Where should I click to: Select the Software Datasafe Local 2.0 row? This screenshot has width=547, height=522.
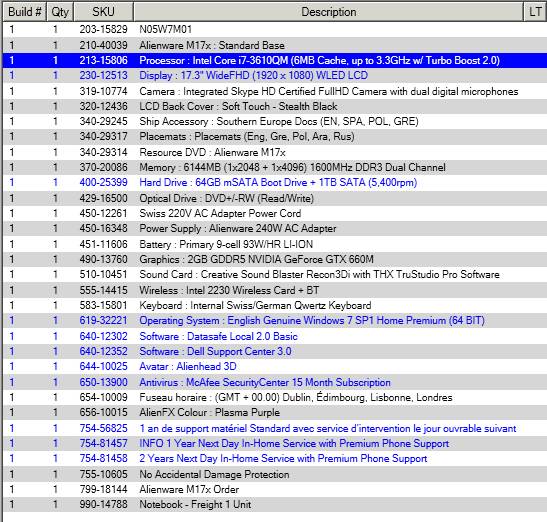tap(275, 336)
